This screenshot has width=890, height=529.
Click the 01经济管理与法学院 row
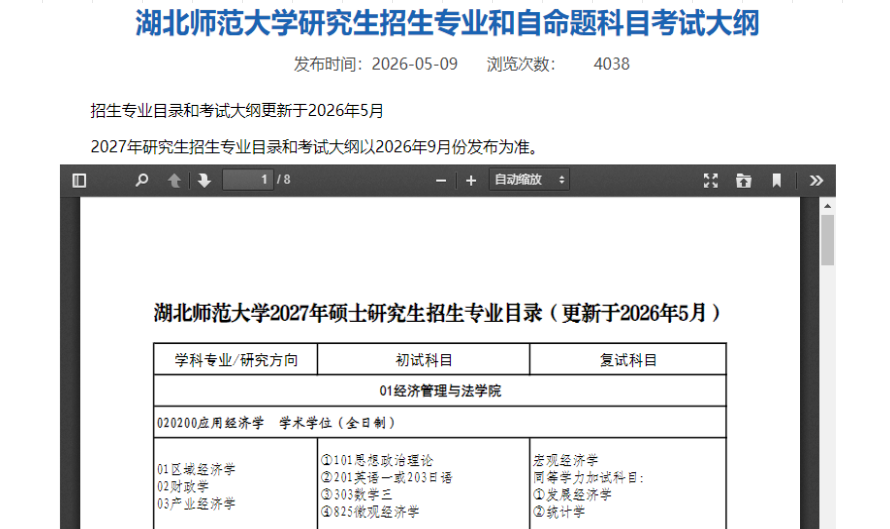tap(440, 391)
